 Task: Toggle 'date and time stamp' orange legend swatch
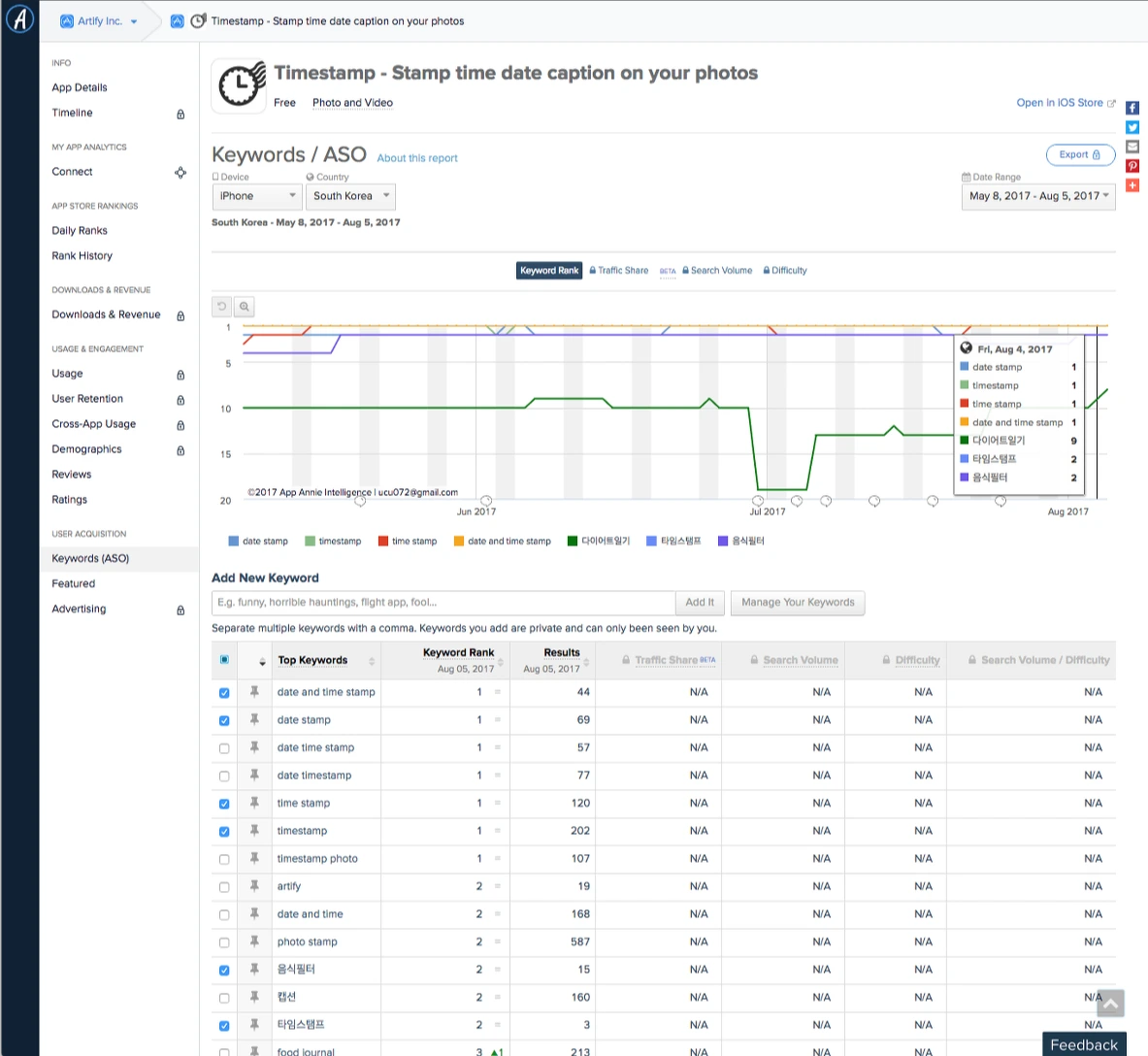[x=459, y=542]
